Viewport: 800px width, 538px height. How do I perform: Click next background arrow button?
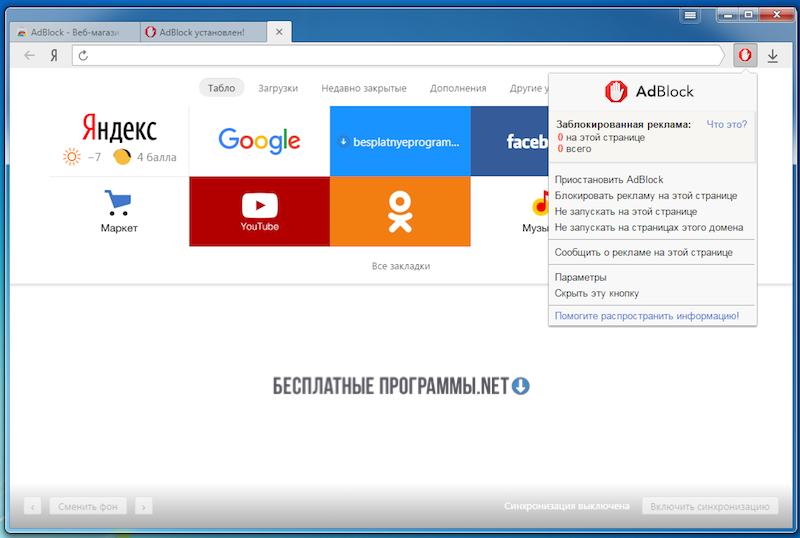point(143,506)
